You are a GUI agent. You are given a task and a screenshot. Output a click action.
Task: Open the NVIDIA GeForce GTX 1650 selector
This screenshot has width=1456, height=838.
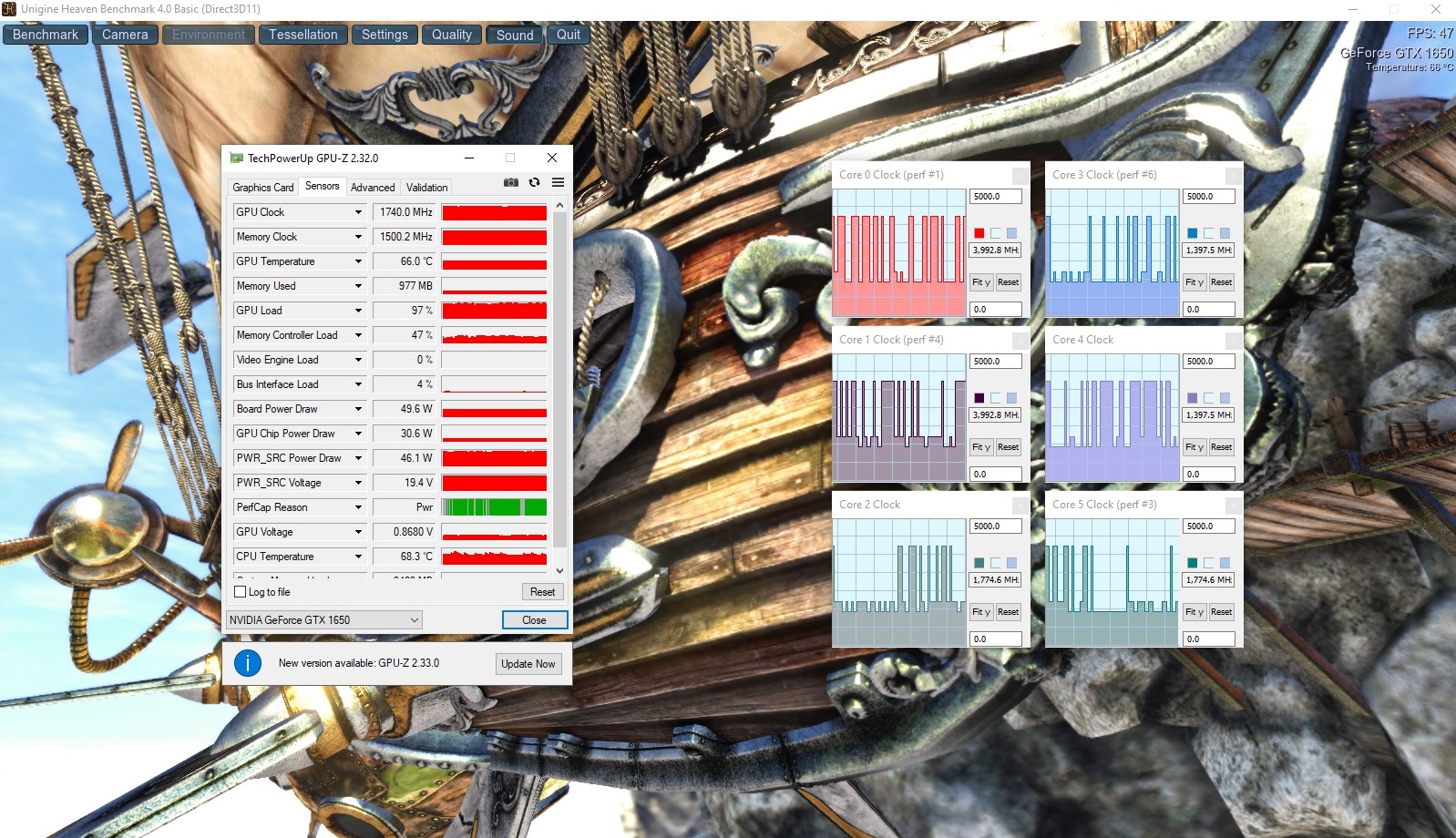coord(323,620)
